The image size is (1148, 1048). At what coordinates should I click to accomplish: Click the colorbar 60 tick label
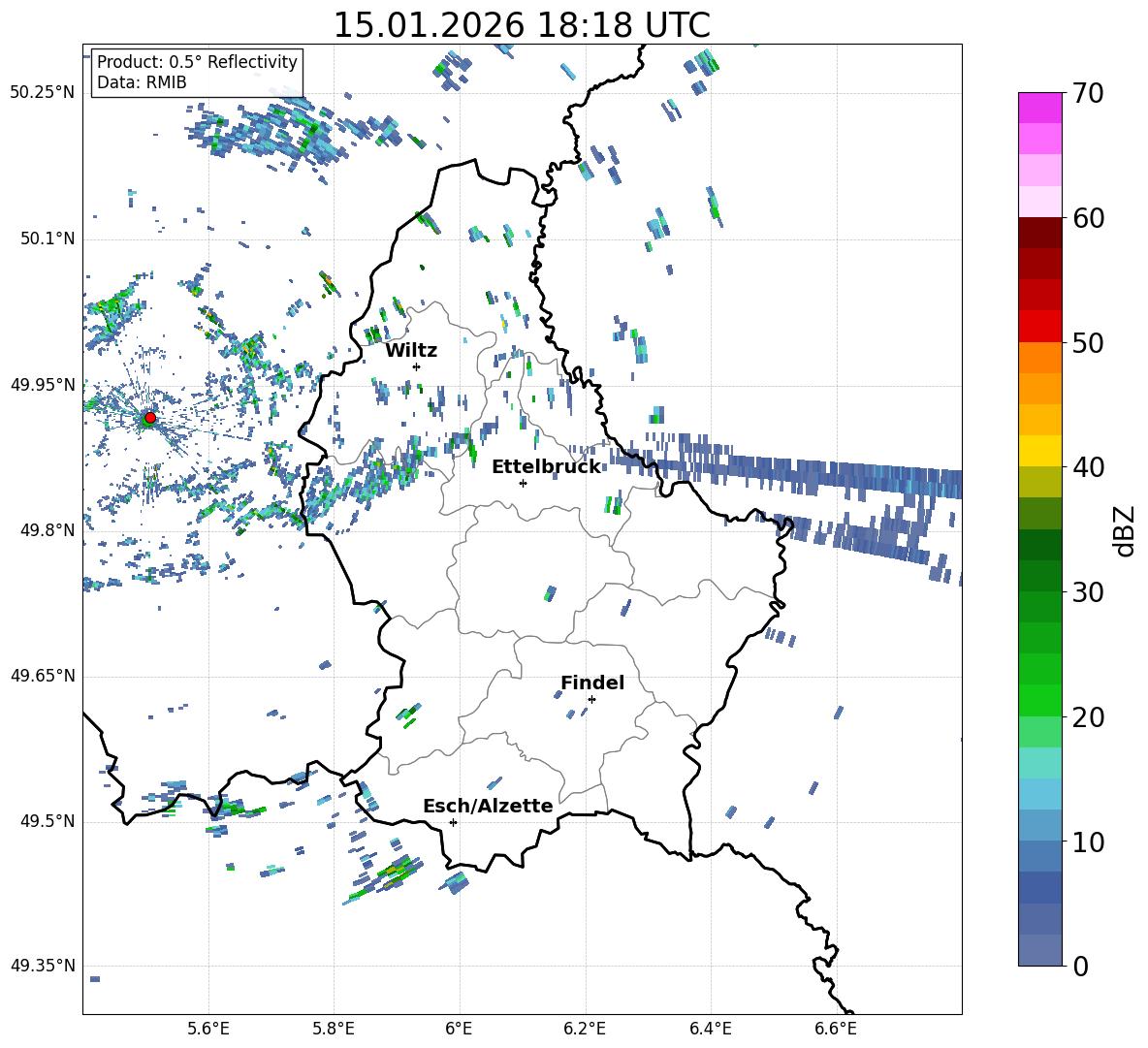1089,218
